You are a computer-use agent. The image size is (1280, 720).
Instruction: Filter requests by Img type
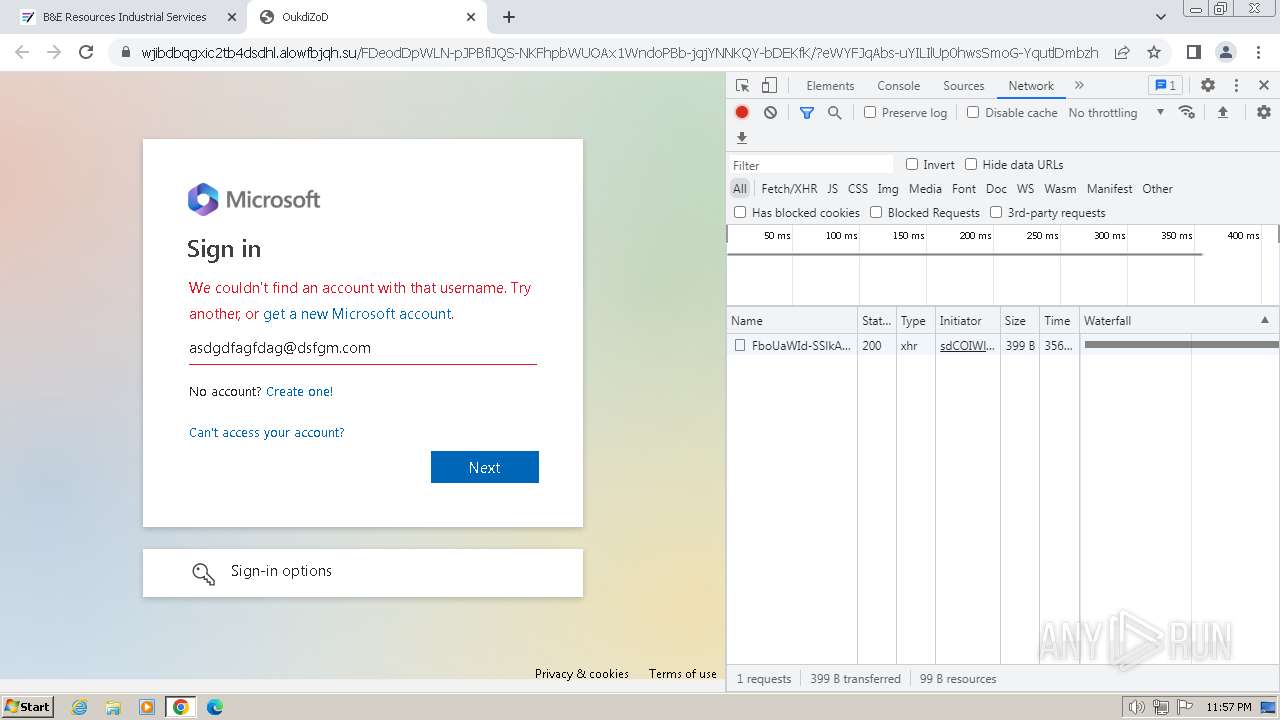point(888,188)
